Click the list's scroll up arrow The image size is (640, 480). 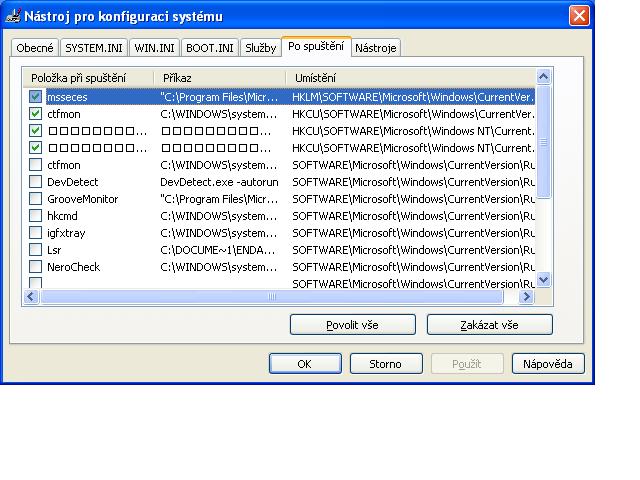point(543,76)
